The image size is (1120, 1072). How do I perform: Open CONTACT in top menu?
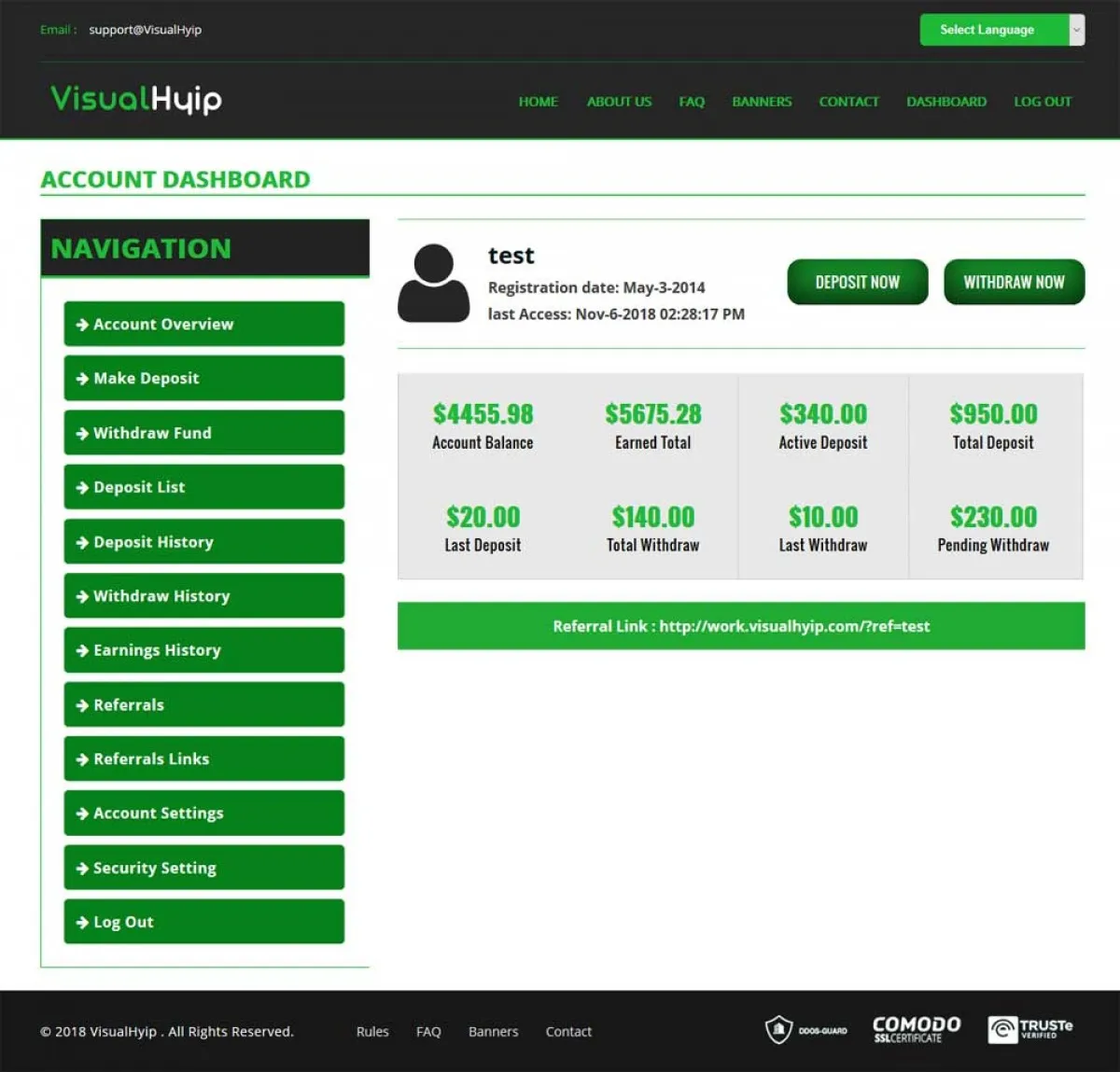tap(849, 102)
